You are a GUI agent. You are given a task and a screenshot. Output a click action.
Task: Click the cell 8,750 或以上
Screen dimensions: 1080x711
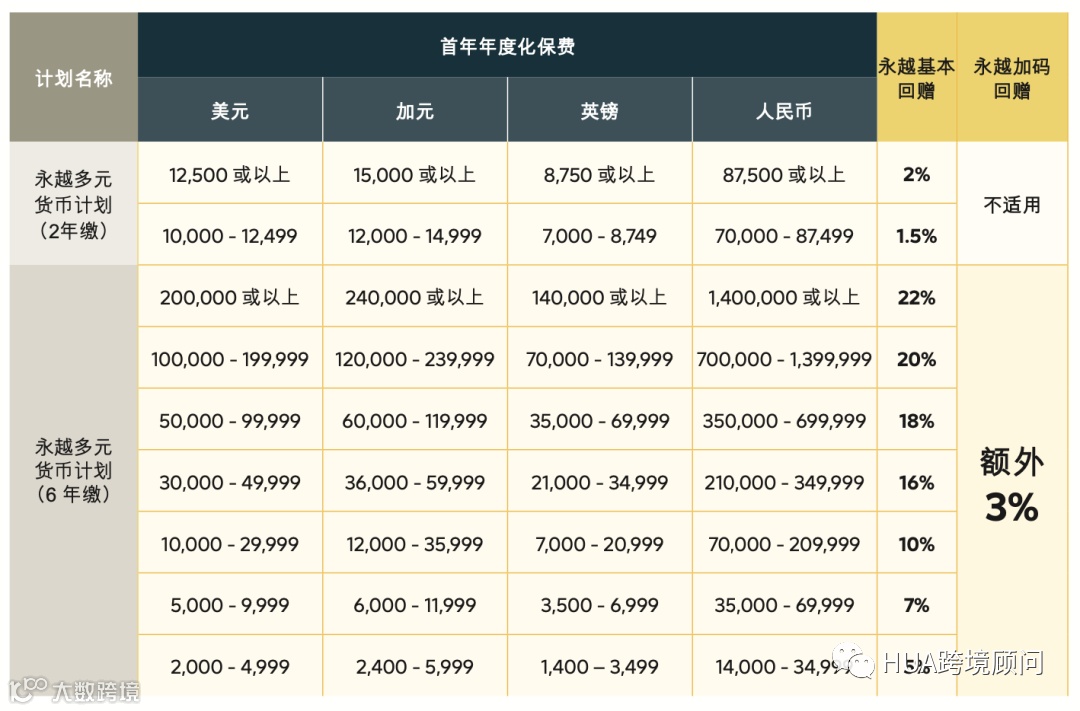pos(599,174)
